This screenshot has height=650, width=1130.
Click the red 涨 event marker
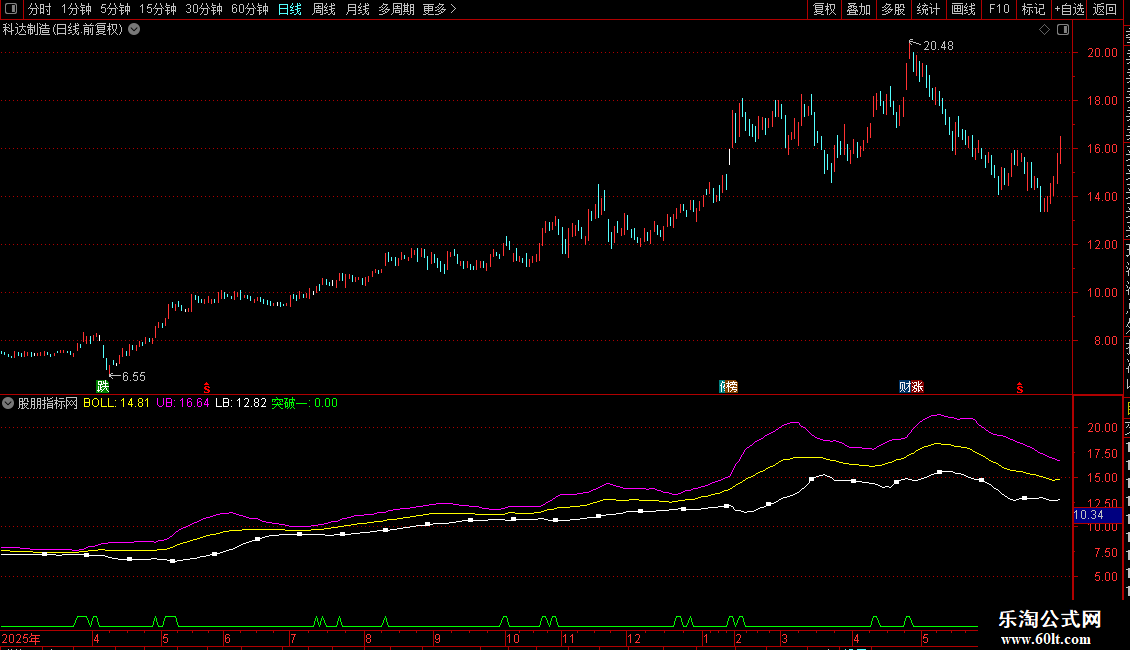[x=917, y=387]
